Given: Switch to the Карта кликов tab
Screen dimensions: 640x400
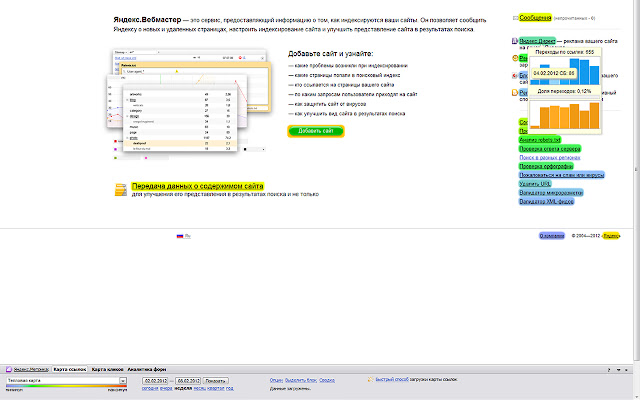Looking at the screenshot, I should [107, 370].
